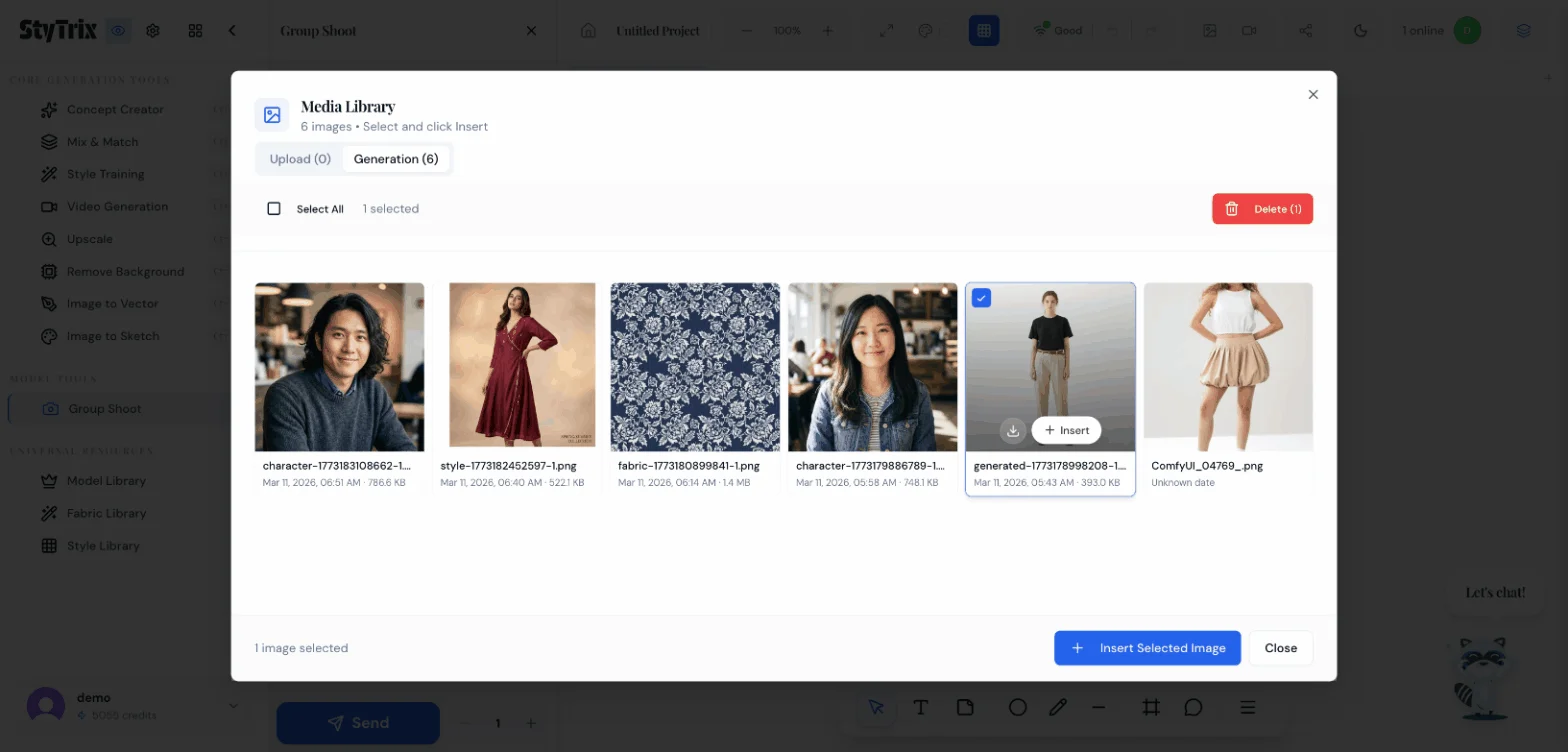Click Insert Selected Image button
1568x752 pixels.
[x=1147, y=648]
